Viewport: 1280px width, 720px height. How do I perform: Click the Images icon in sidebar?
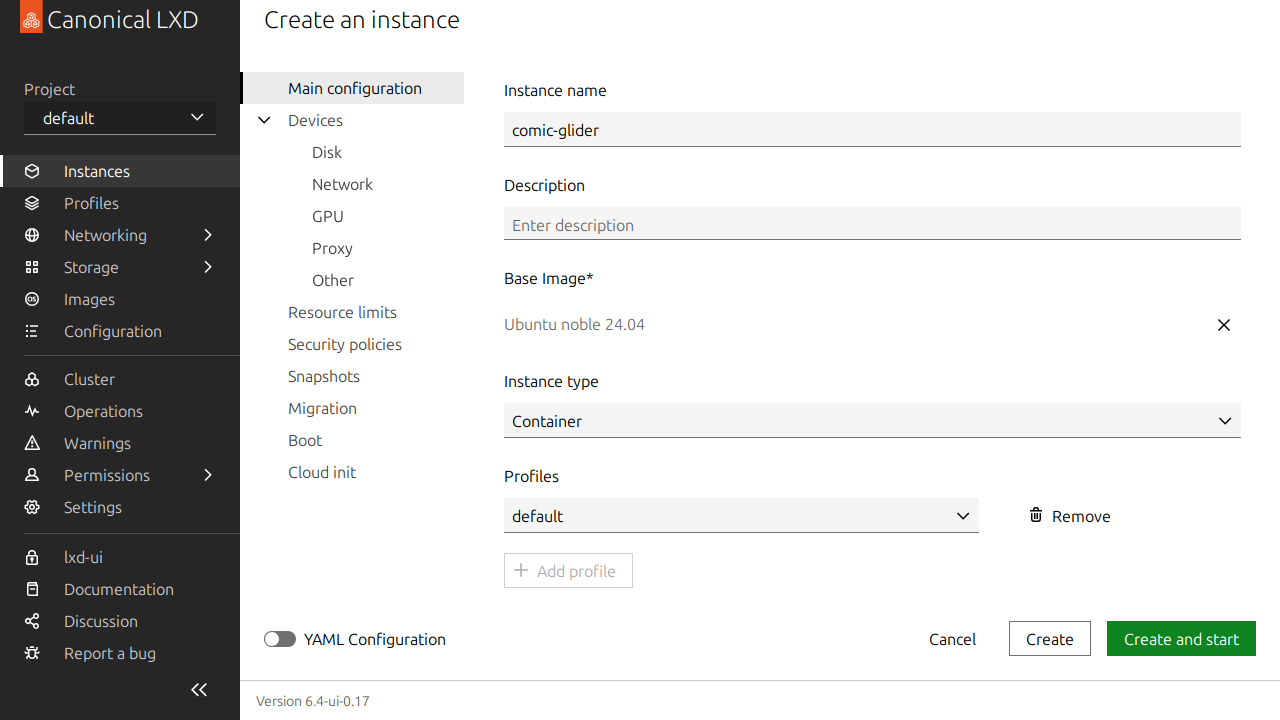pos(32,299)
